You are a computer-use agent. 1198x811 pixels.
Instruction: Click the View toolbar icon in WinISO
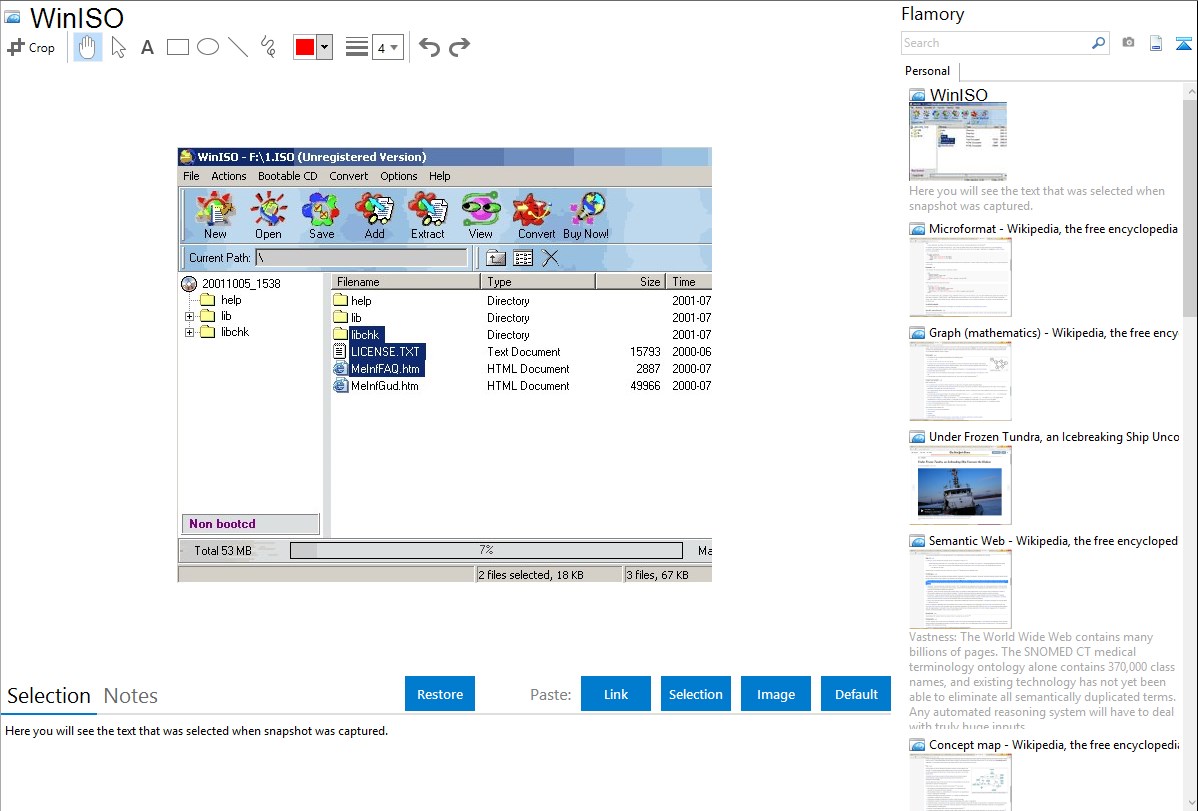pos(481,215)
